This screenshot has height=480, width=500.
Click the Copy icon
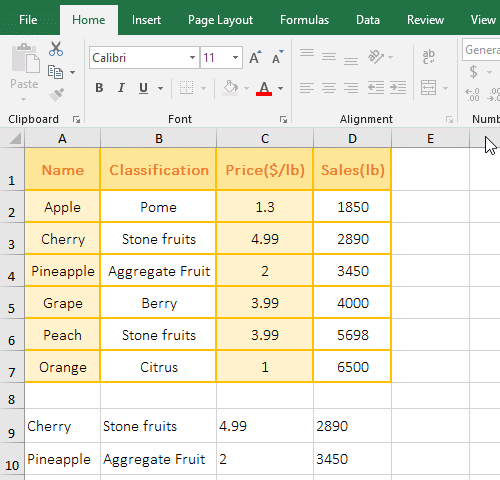click(x=55, y=72)
